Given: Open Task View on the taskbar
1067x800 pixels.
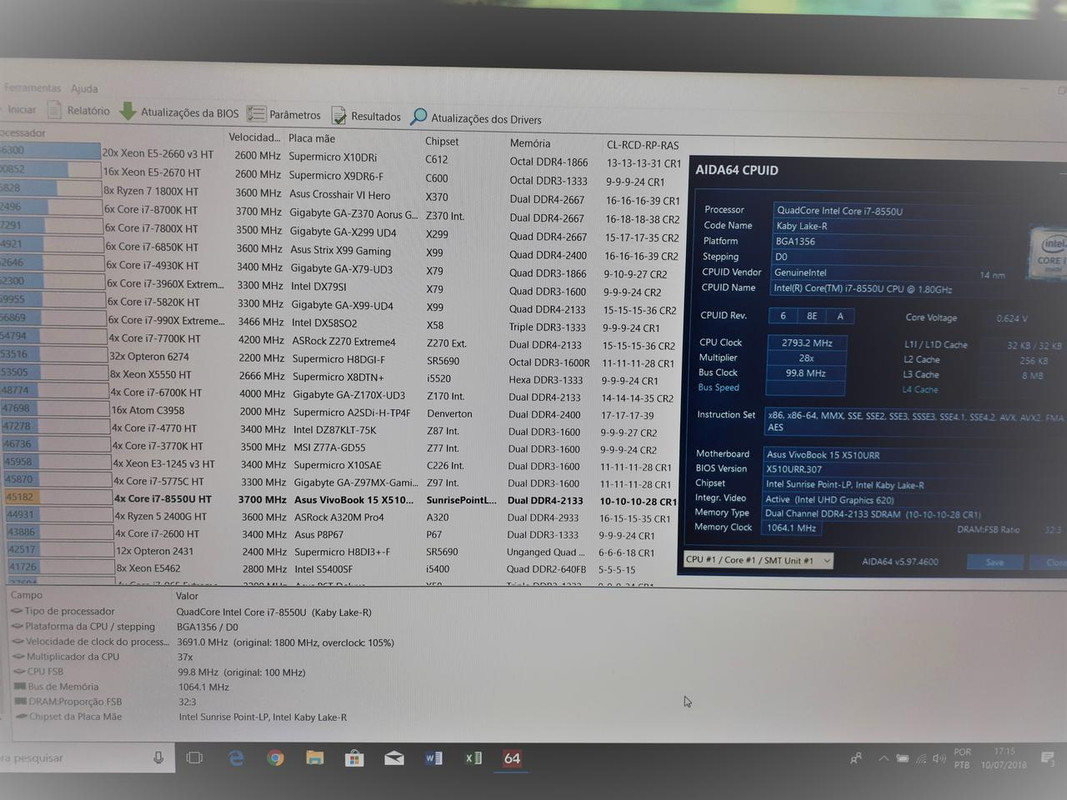Looking at the screenshot, I should (195, 758).
